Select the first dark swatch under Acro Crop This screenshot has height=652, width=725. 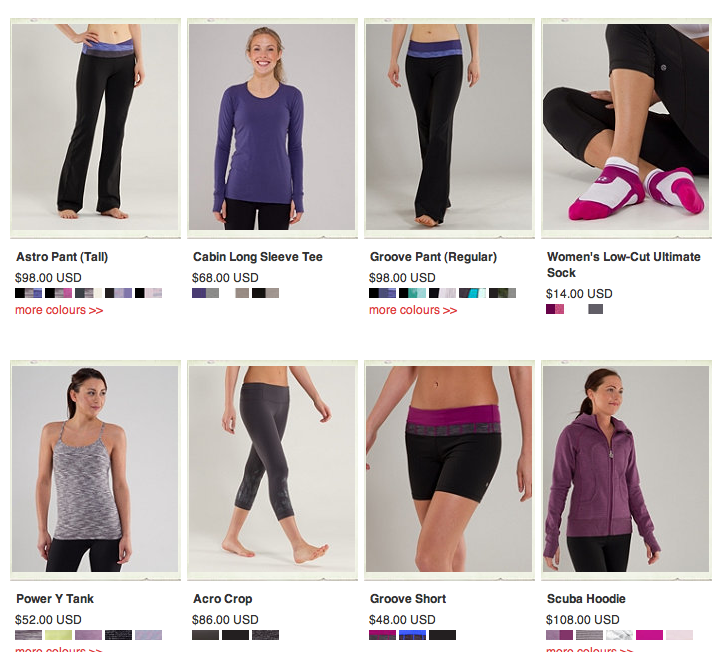click(x=205, y=635)
